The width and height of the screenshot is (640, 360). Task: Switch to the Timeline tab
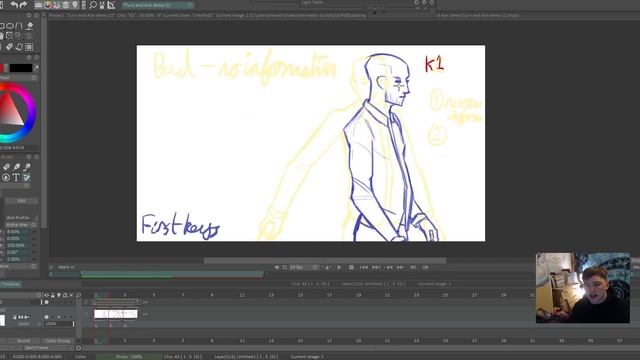click(11, 284)
